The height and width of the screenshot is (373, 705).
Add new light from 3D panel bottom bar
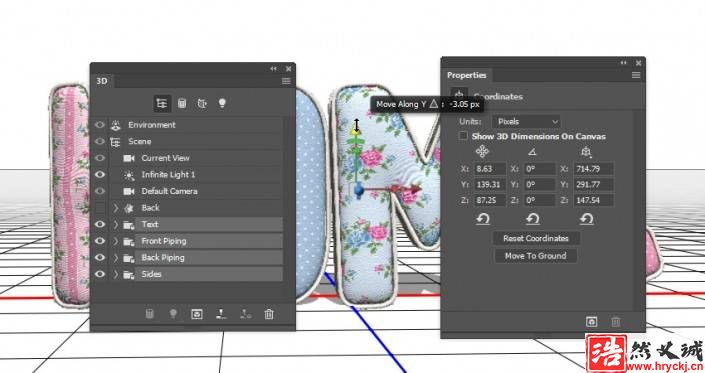173,314
